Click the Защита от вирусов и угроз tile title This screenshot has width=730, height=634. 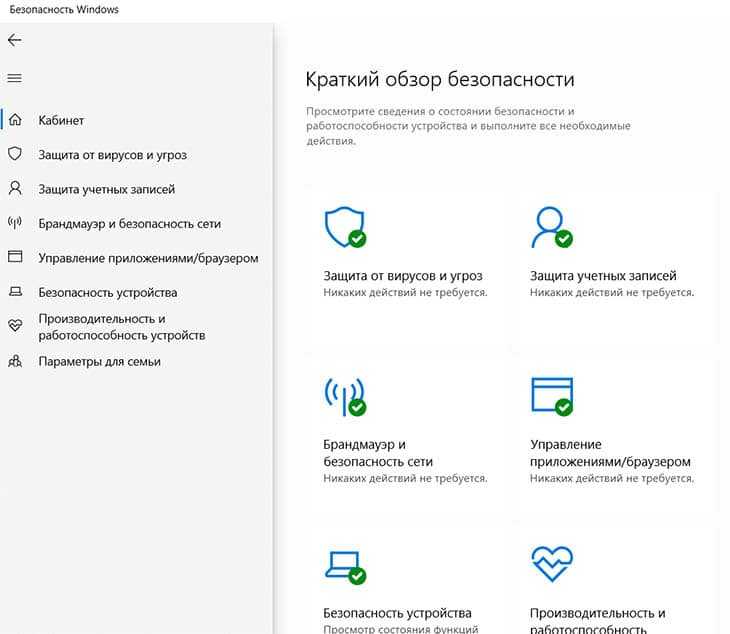pos(403,276)
